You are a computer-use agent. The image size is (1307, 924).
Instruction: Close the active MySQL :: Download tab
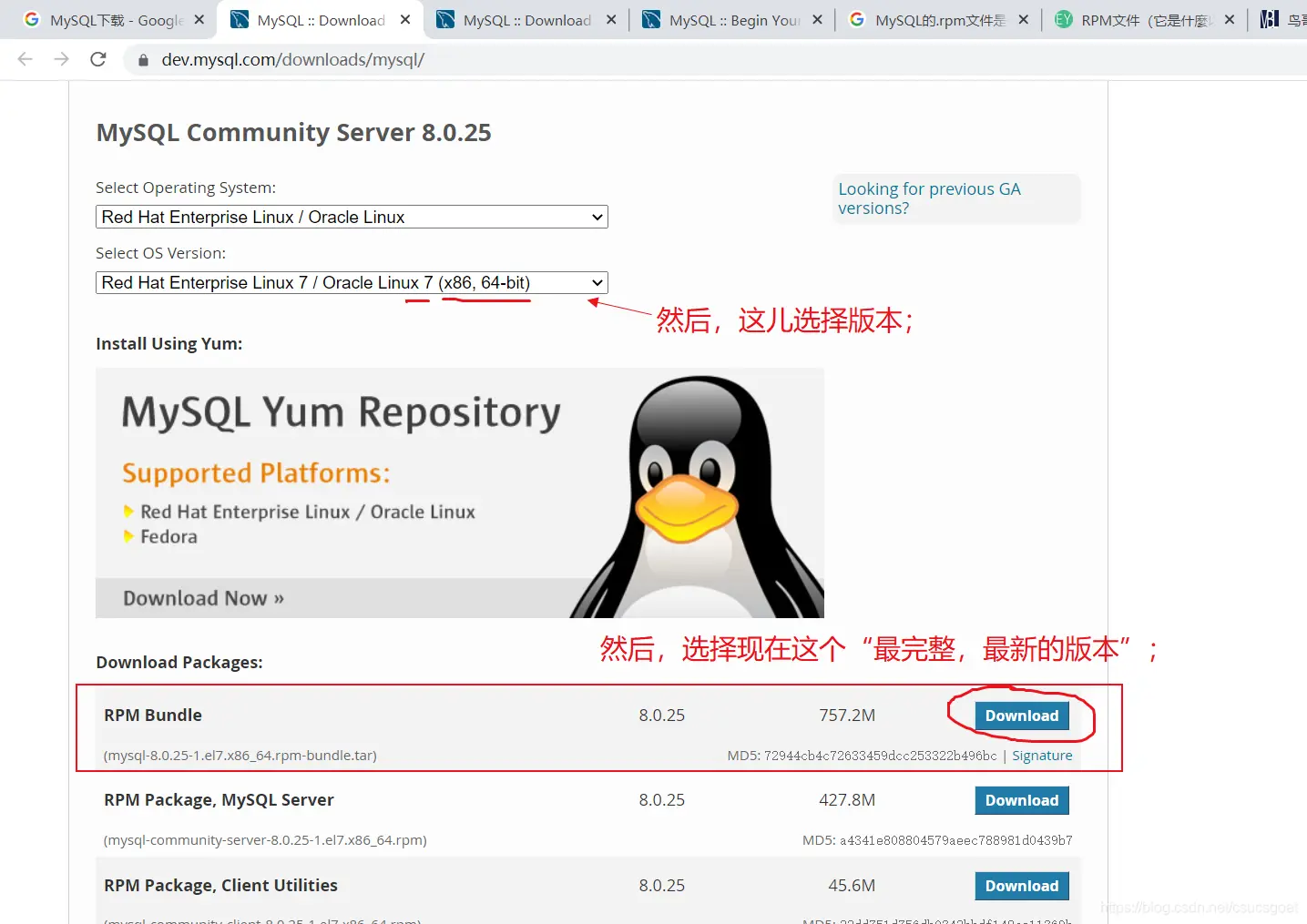pos(405,19)
